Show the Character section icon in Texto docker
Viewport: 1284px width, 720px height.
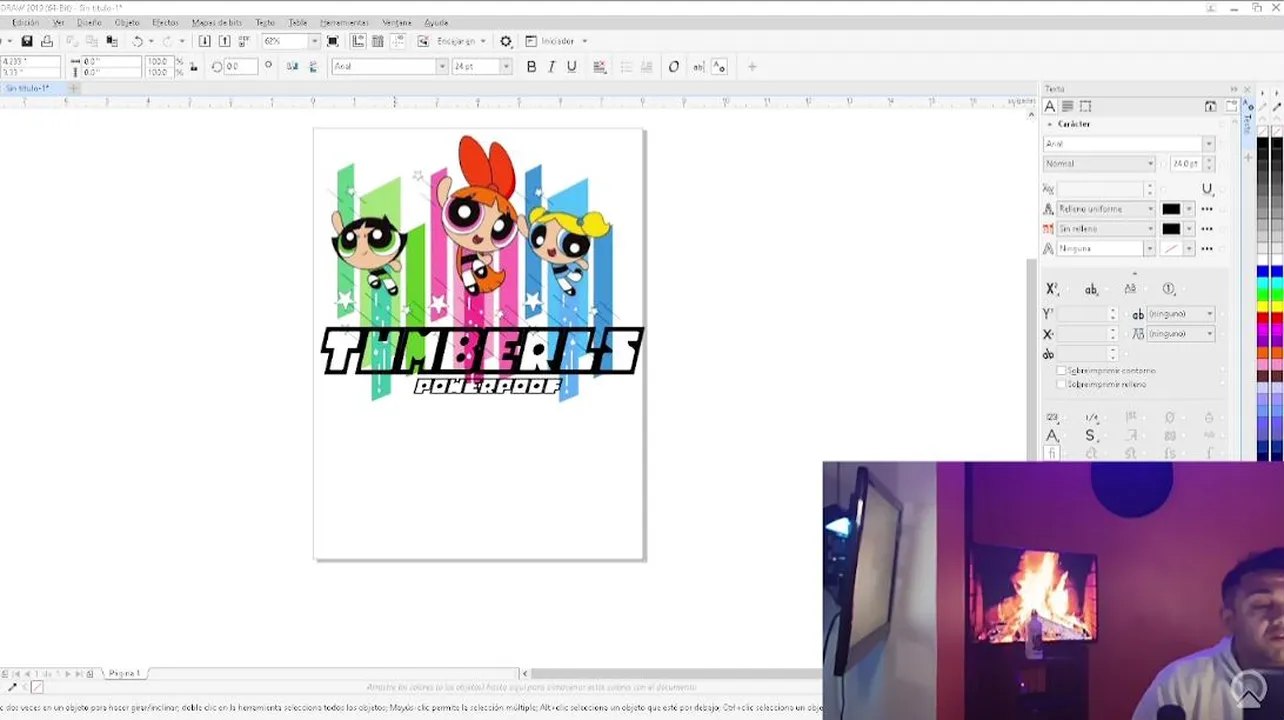click(1050, 106)
